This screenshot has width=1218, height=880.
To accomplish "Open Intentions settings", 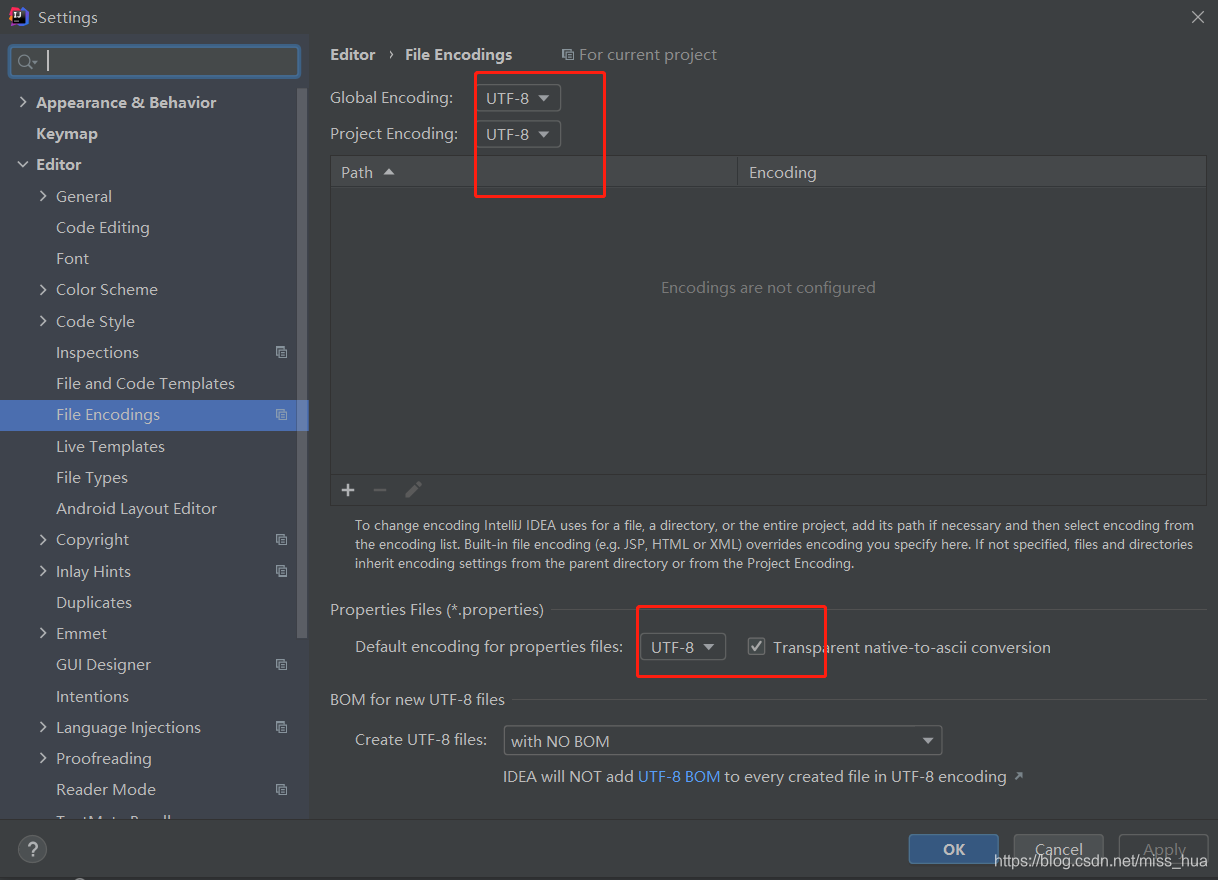I will (92, 696).
